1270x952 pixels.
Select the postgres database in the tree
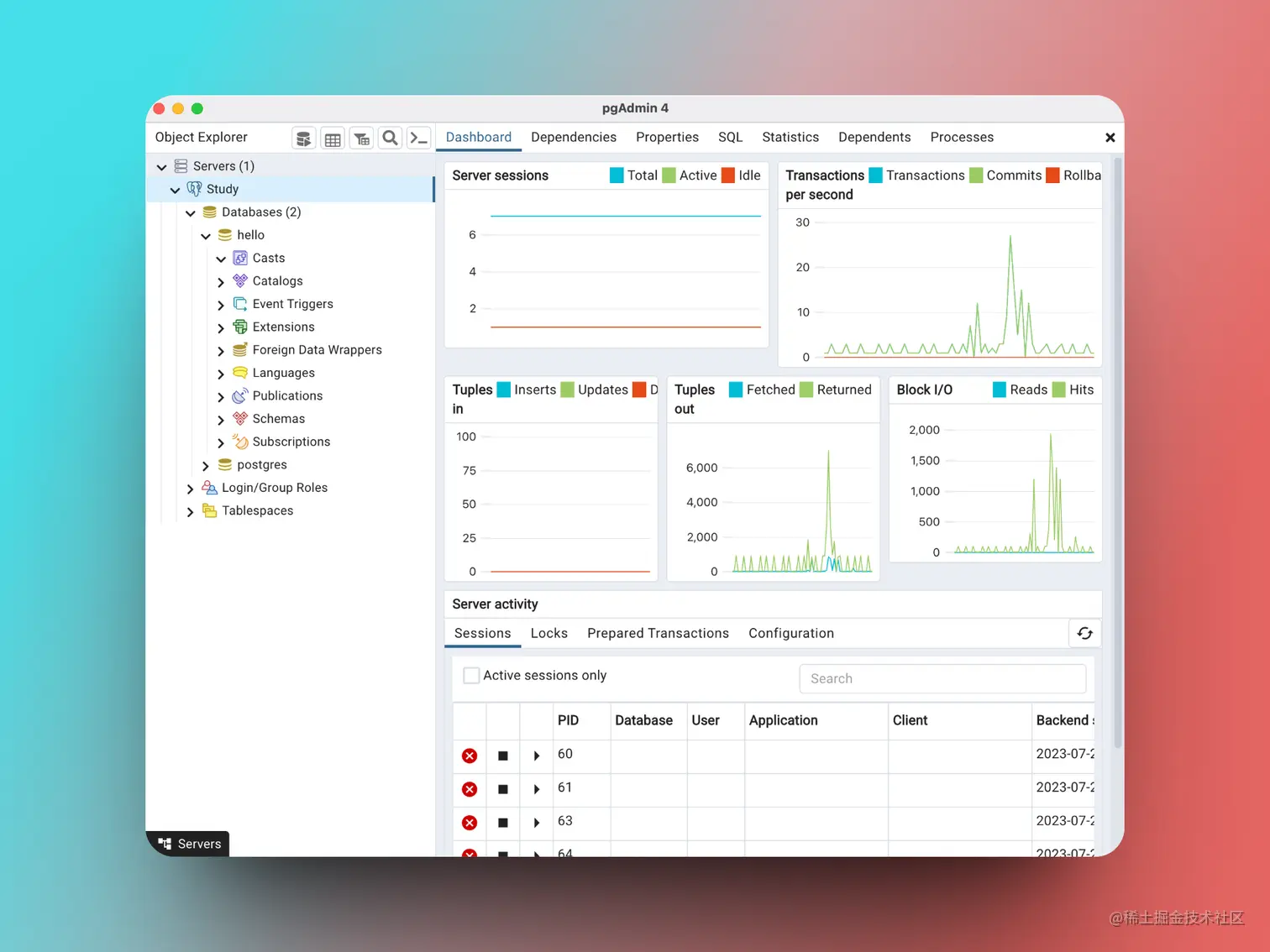click(262, 464)
